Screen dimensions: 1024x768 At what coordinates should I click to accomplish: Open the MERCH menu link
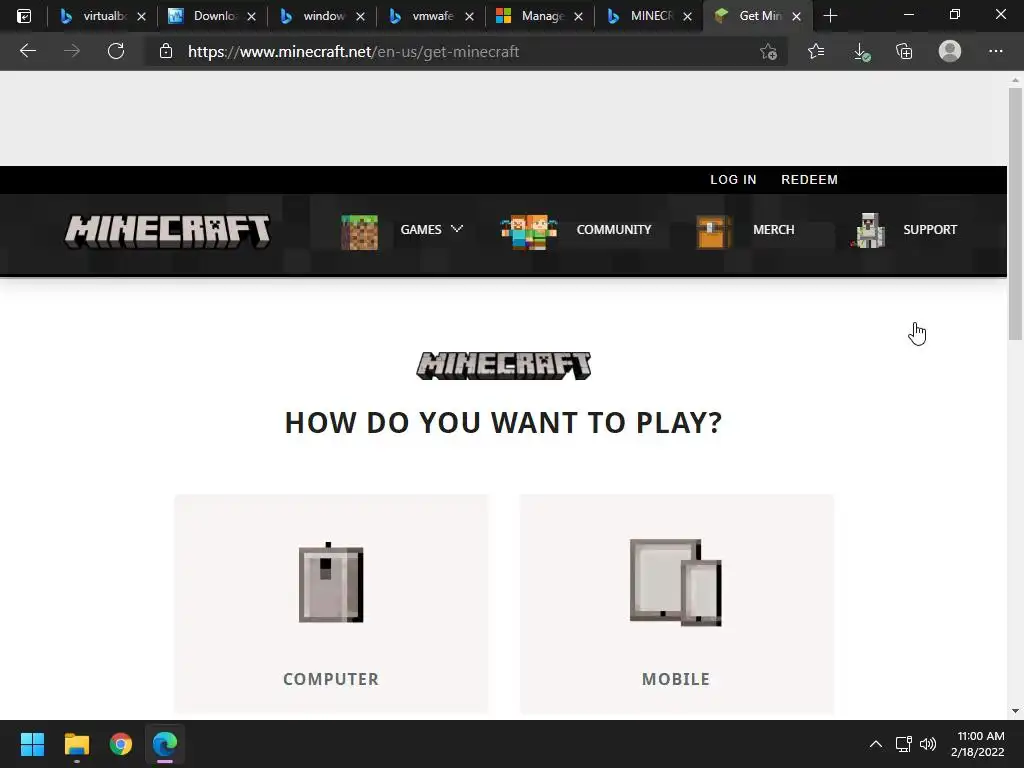click(773, 230)
